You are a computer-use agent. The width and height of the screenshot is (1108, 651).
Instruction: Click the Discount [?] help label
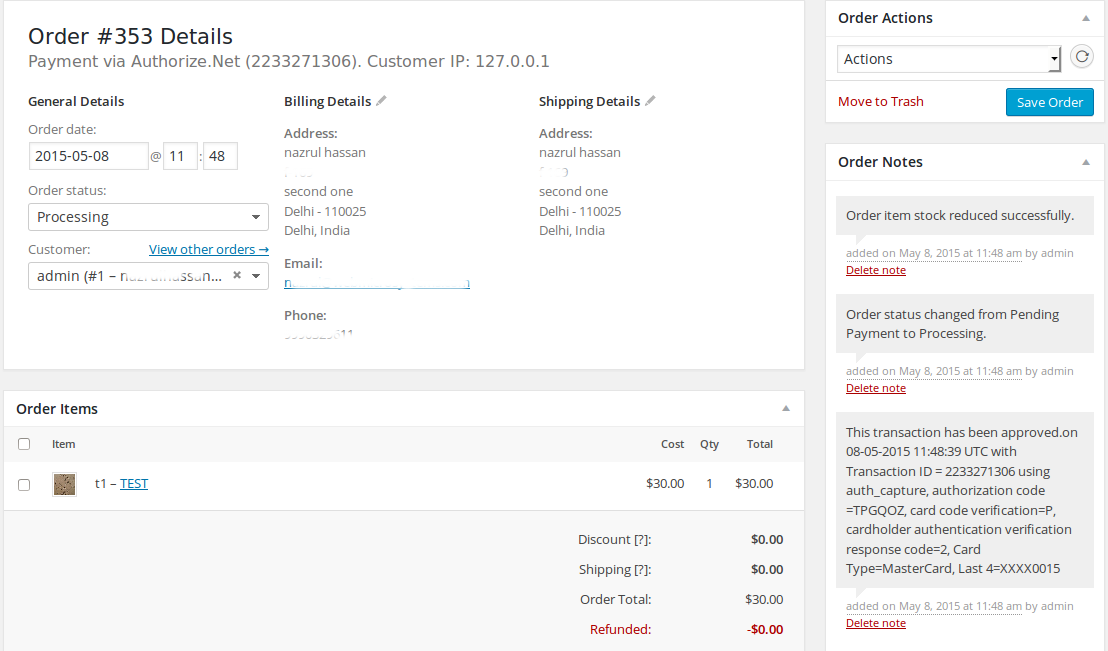615,539
